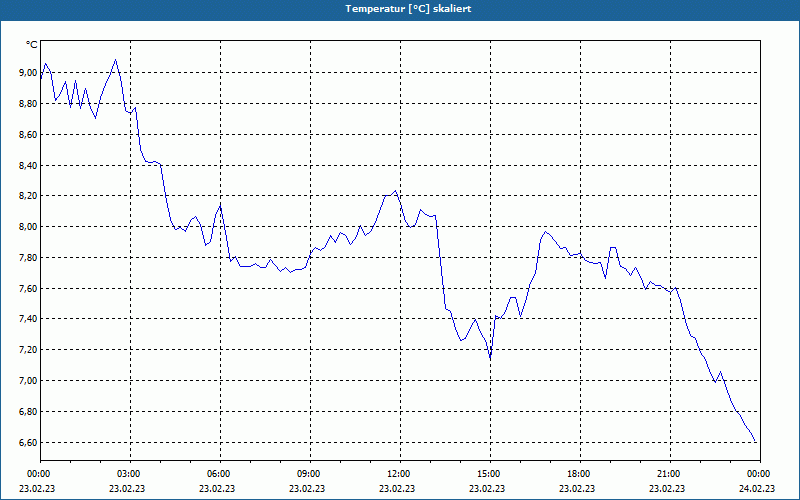The height and width of the screenshot is (500, 800).
Task: Click the 03:00 time label
Action: [130, 474]
